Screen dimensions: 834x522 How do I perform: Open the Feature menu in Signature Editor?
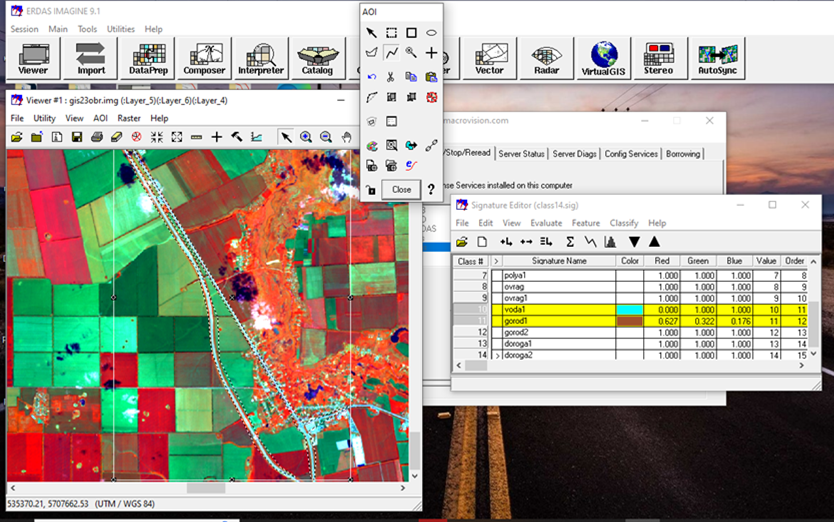586,223
